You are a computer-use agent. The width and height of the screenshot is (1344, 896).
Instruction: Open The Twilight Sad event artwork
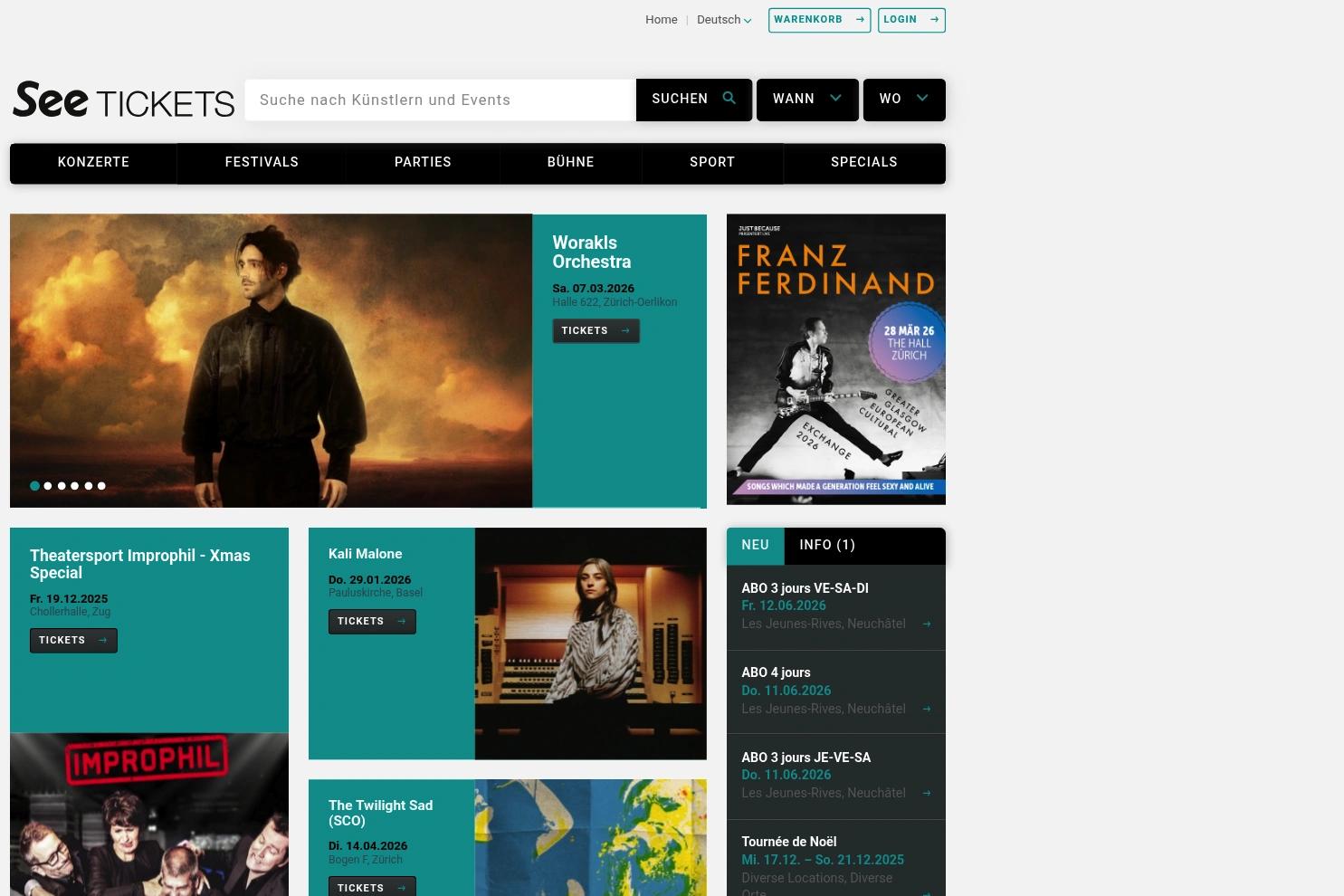tap(591, 838)
